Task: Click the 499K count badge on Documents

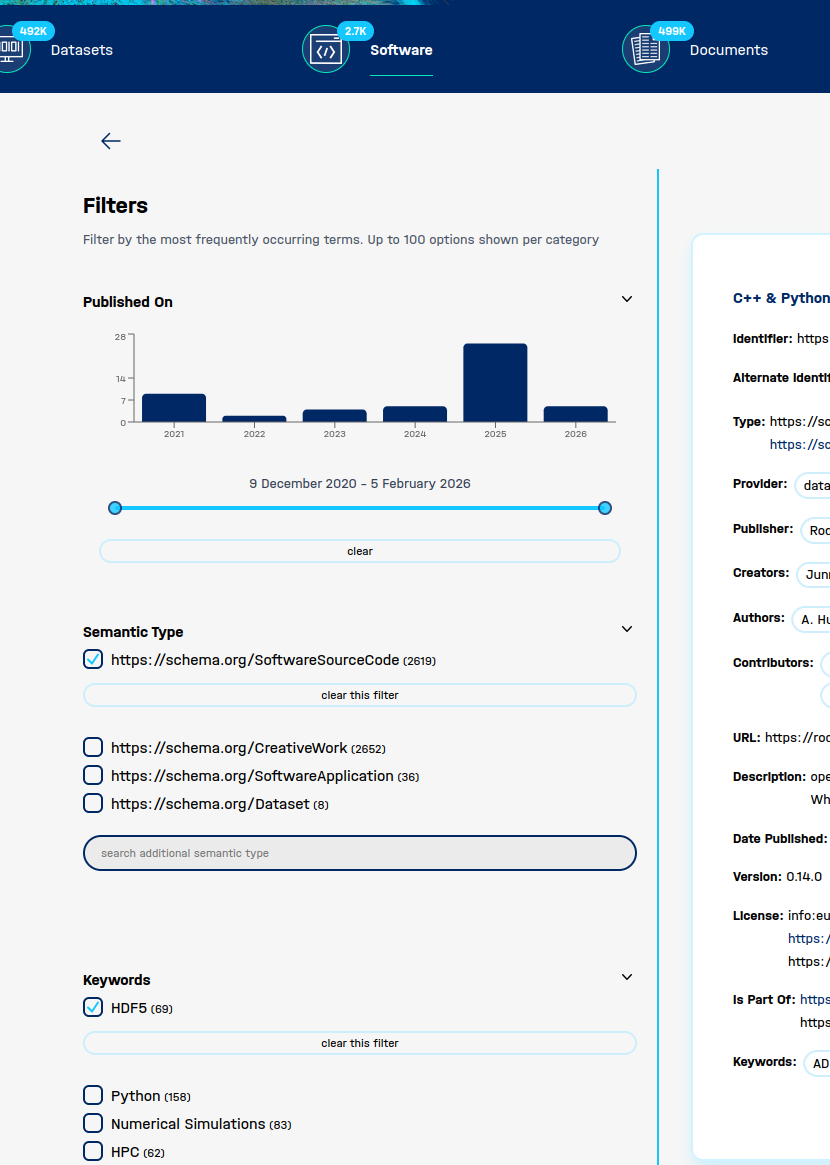Action: pyautogui.click(x=673, y=30)
